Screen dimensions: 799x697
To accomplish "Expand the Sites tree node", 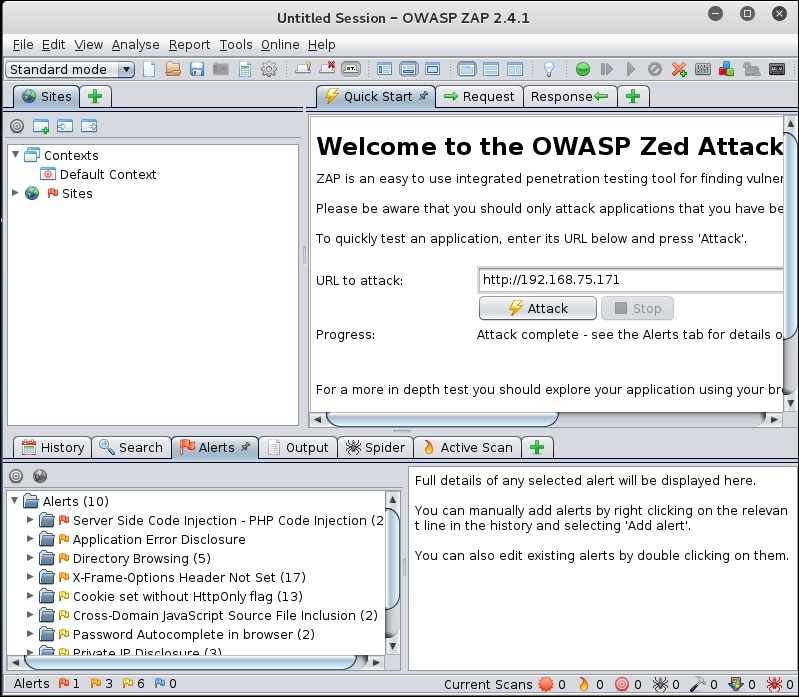I will pos(15,193).
